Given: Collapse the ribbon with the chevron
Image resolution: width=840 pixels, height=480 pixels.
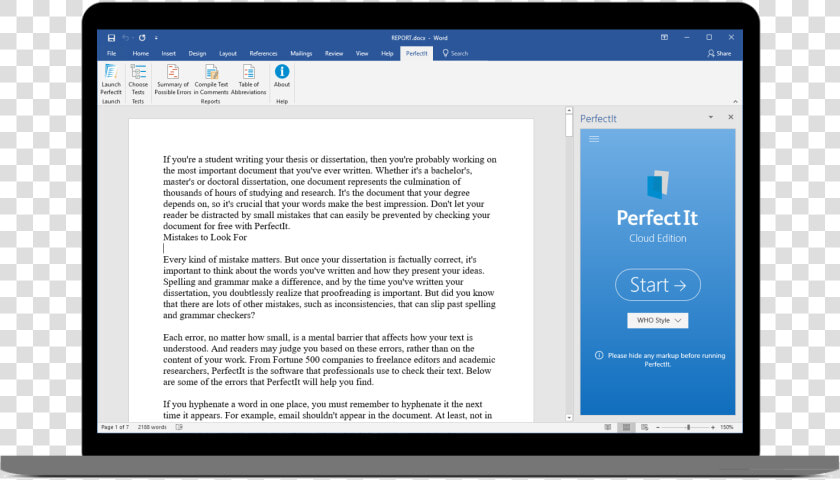Looking at the screenshot, I should point(735,101).
